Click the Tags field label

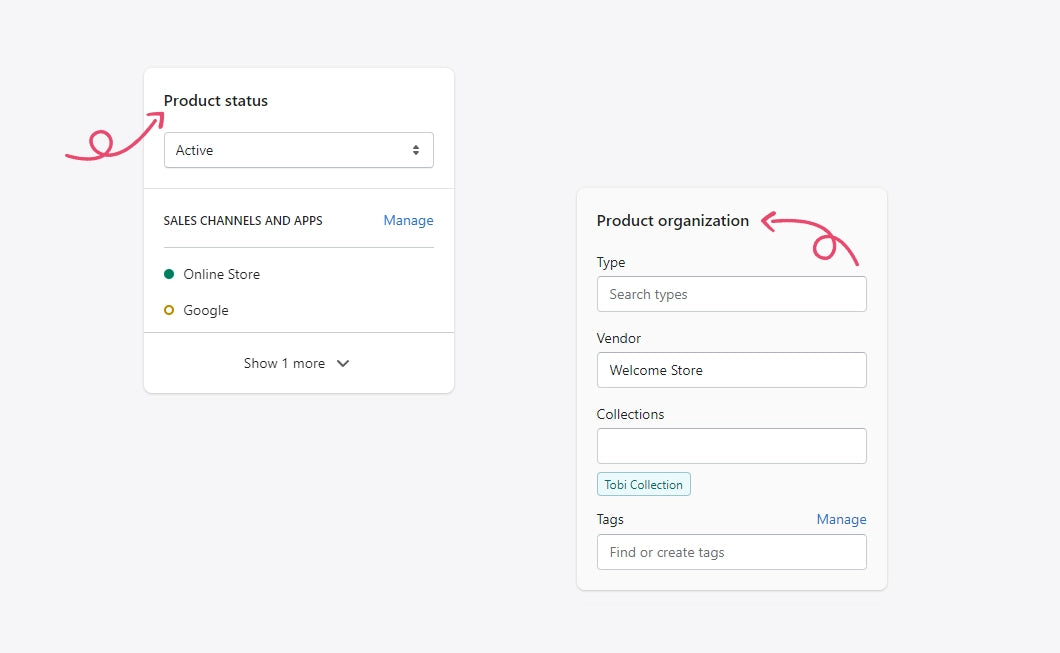610,519
